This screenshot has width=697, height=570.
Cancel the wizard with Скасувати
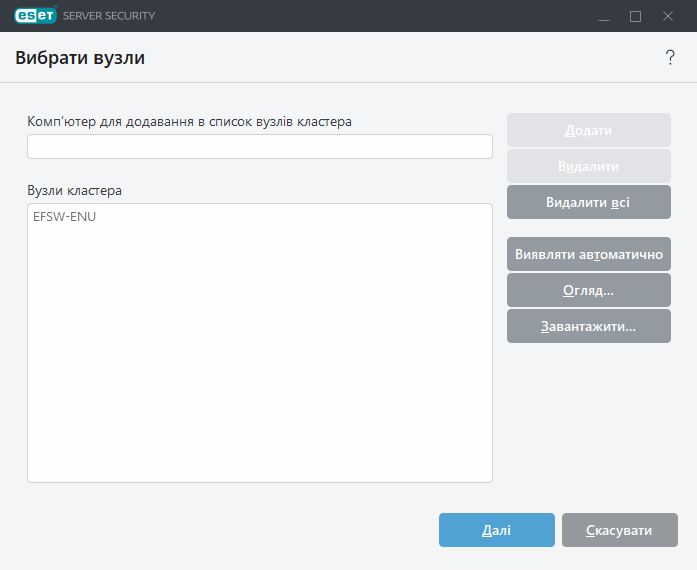[619, 530]
